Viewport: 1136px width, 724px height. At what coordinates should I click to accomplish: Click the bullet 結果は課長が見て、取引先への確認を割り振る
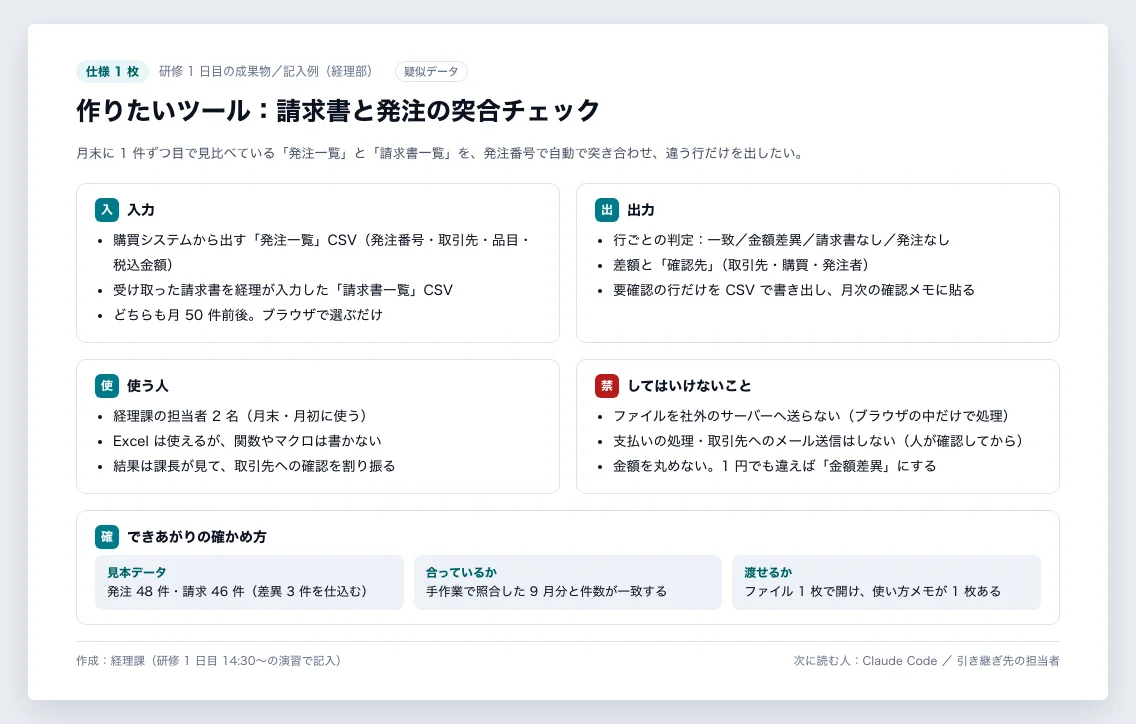[x=254, y=466]
